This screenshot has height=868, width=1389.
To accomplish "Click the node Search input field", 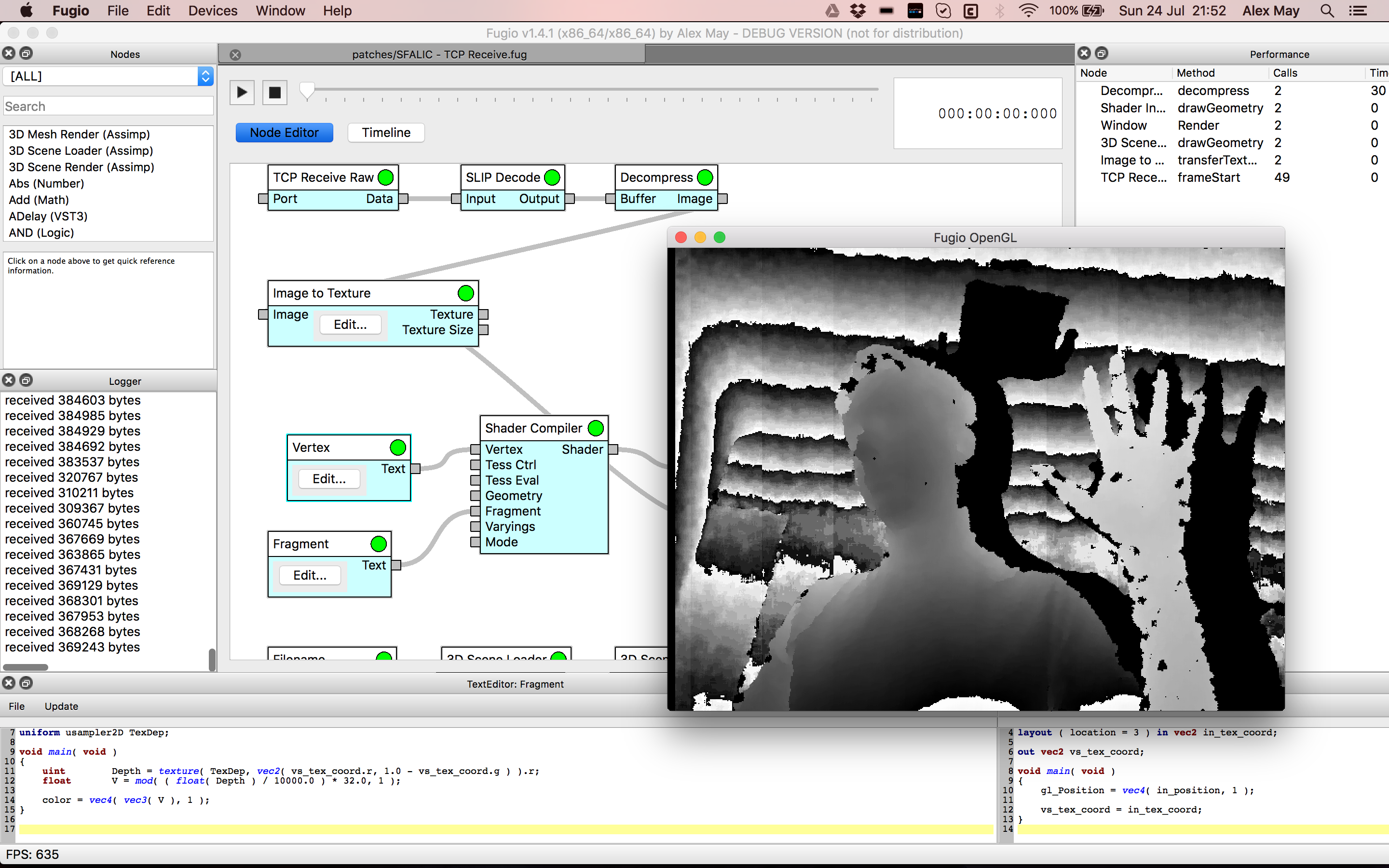I will click(x=109, y=106).
